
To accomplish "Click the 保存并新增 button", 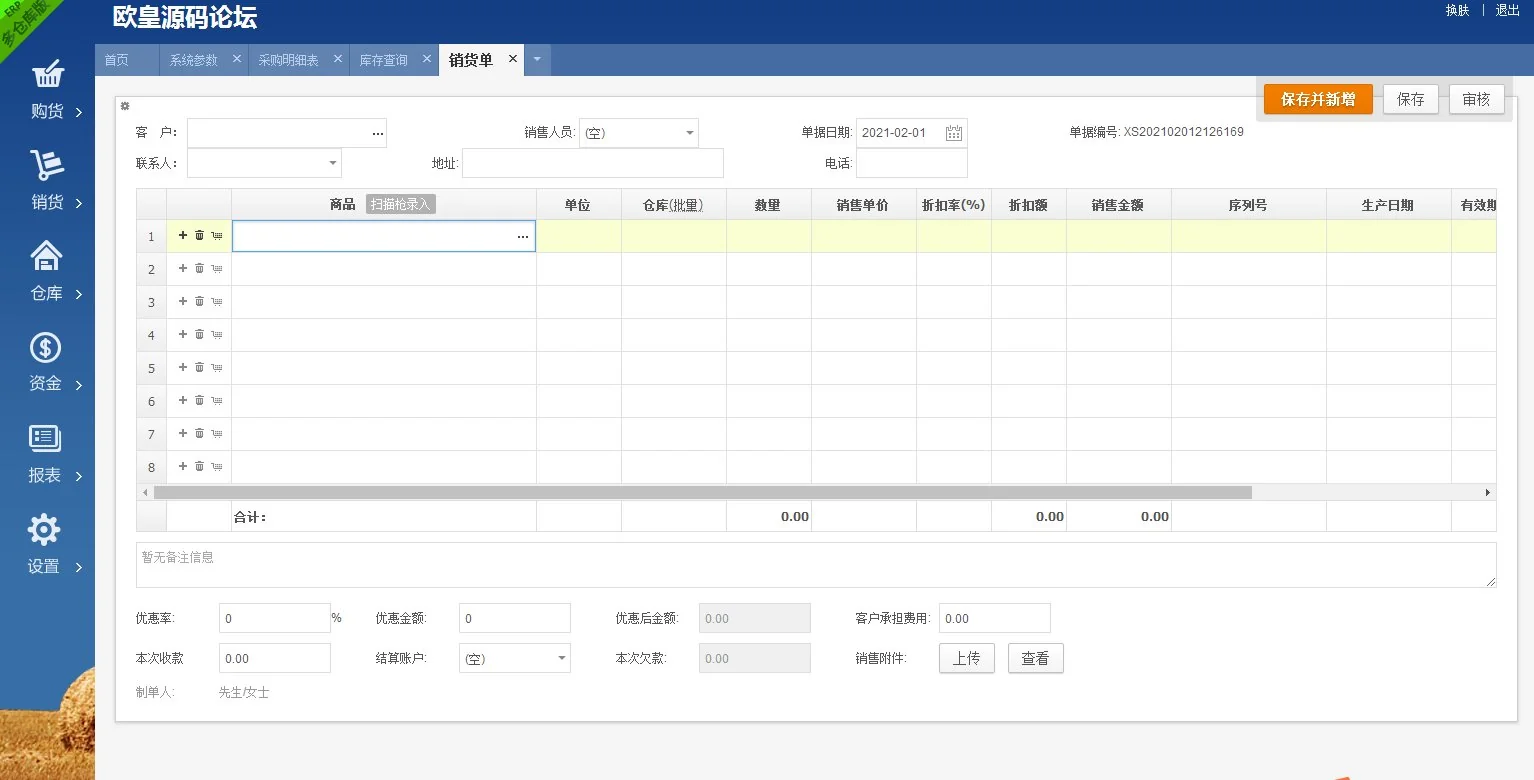I will click(x=1318, y=99).
